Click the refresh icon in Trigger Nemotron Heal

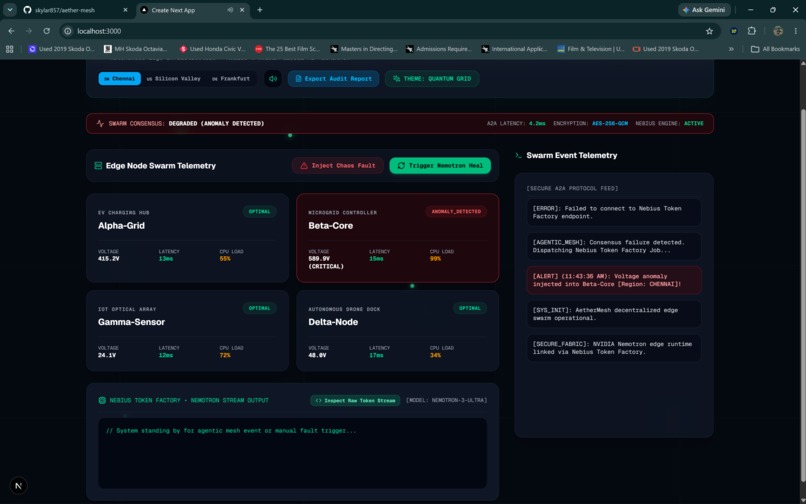pyautogui.click(x=401, y=166)
